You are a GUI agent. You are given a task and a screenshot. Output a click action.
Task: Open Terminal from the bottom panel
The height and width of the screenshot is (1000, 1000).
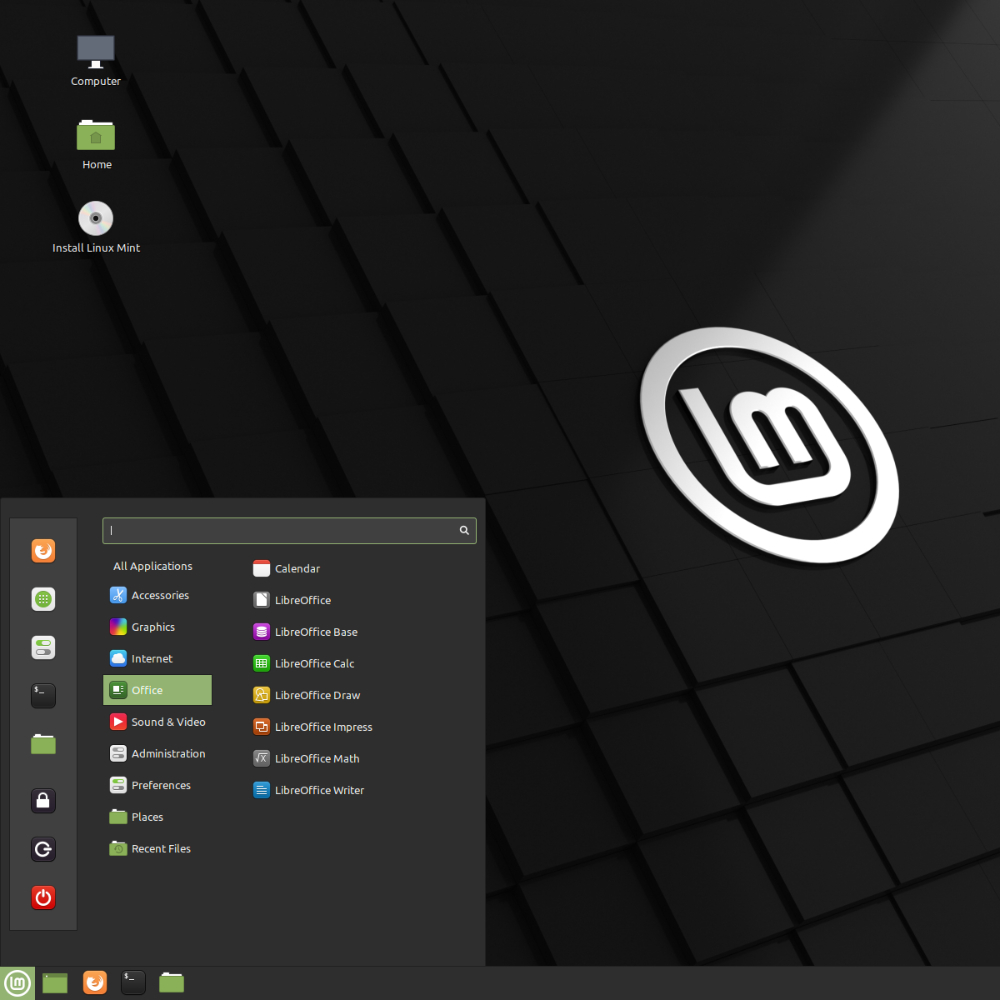[133, 983]
